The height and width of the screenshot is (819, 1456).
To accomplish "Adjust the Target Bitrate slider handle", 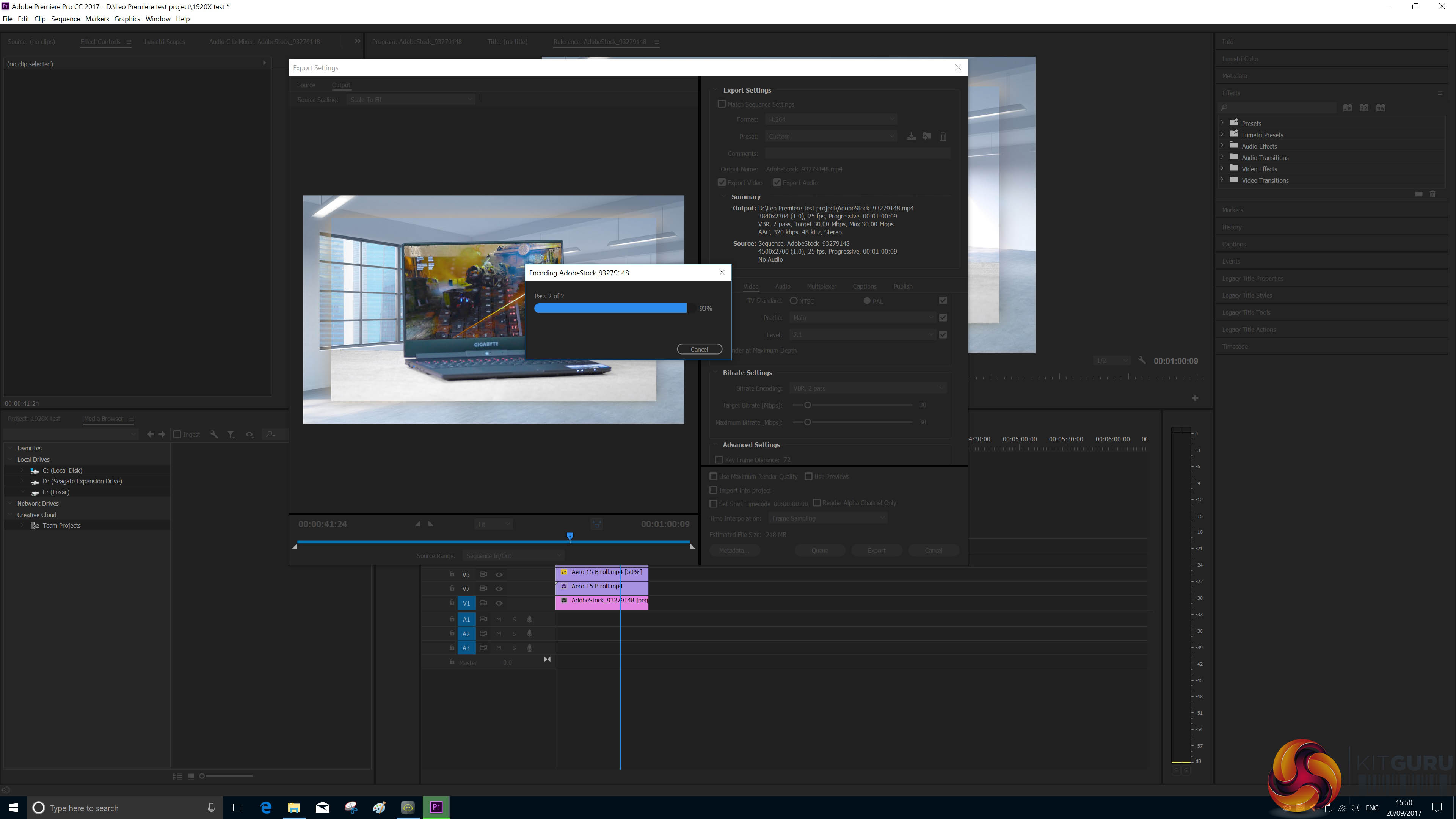I will [x=807, y=405].
